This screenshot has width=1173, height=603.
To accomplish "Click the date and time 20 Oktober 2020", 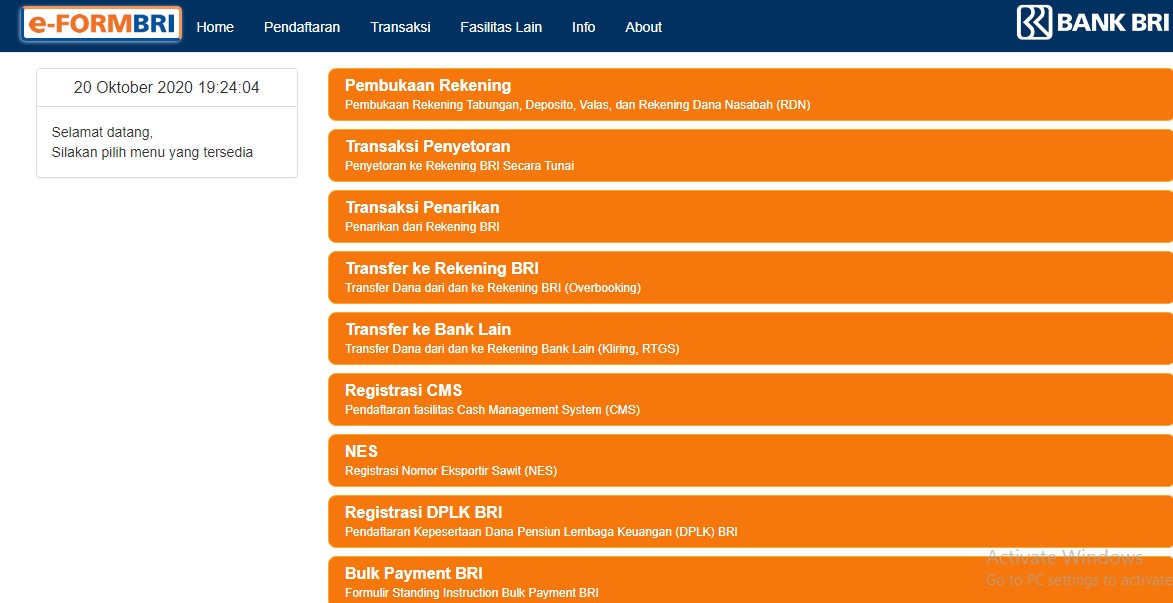I will pyautogui.click(x=167, y=88).
